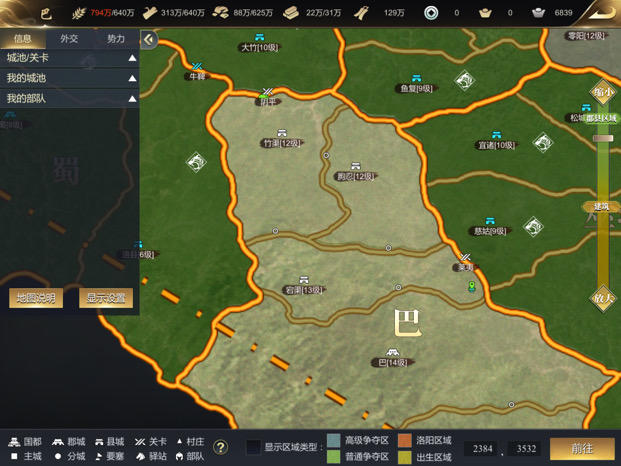Image resolution: width=621 pixels, height=466 pixels.
Task: Select the 慈姑[9级] city marker
Action: pos(490,227)
